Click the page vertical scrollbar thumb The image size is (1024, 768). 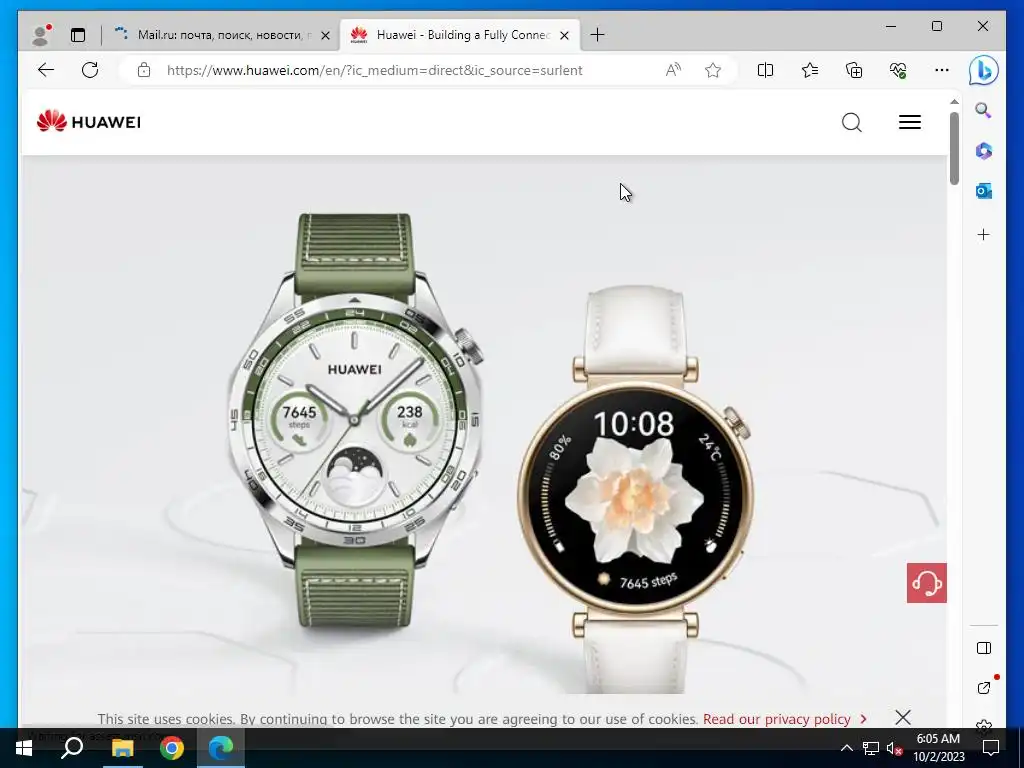954,148
